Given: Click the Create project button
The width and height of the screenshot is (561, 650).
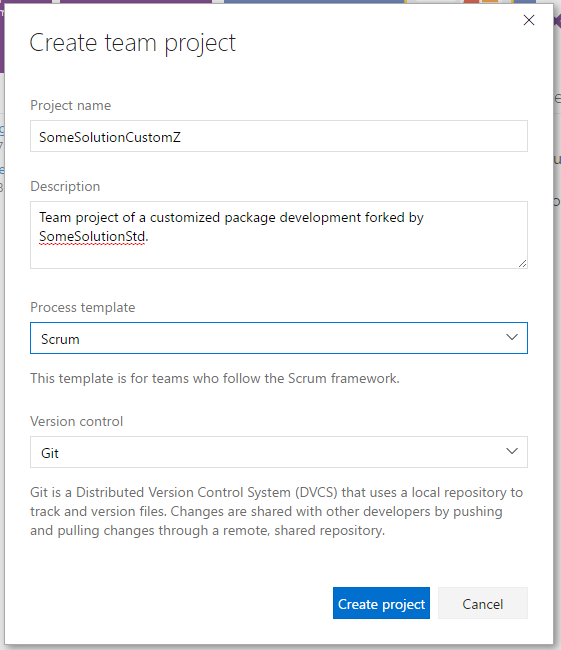Looking at the screenshot, I should (381, 603).
